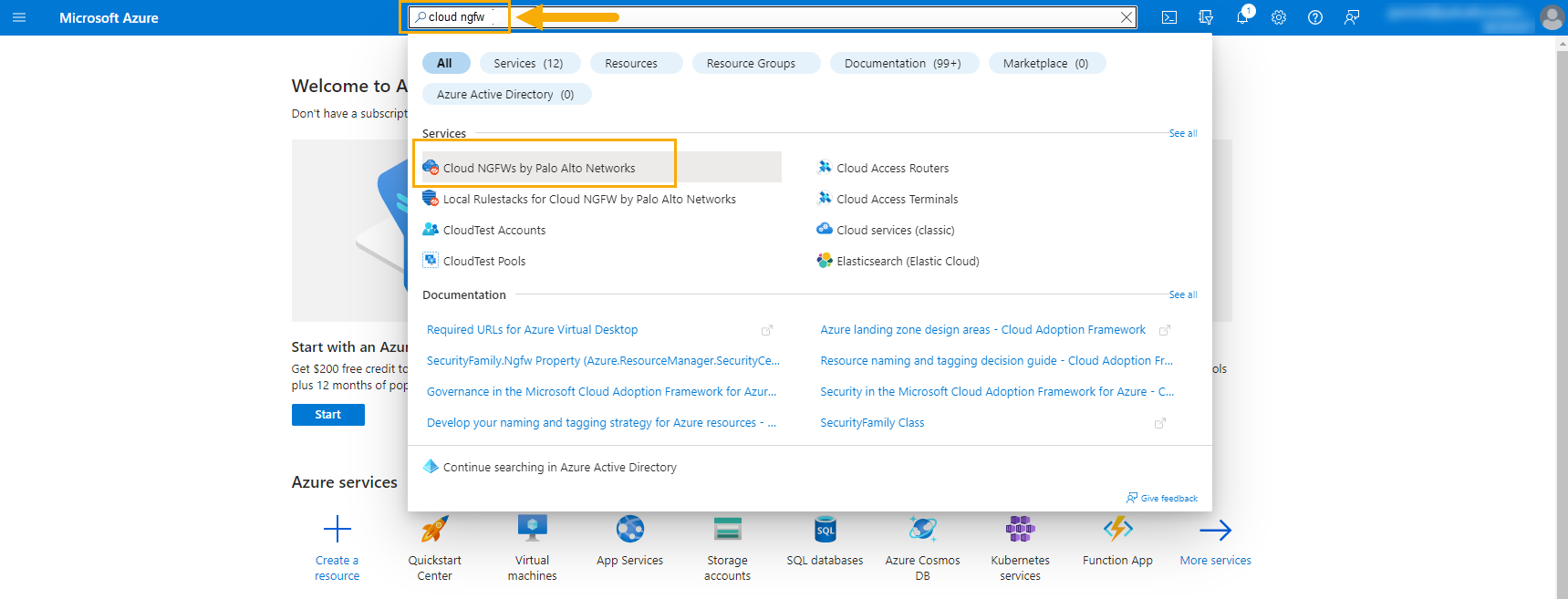Image resolution: width=1568 pixels, height=599 pixels.
Task: Open Cloud Shell from the top bar
Action: point(1168,17)
